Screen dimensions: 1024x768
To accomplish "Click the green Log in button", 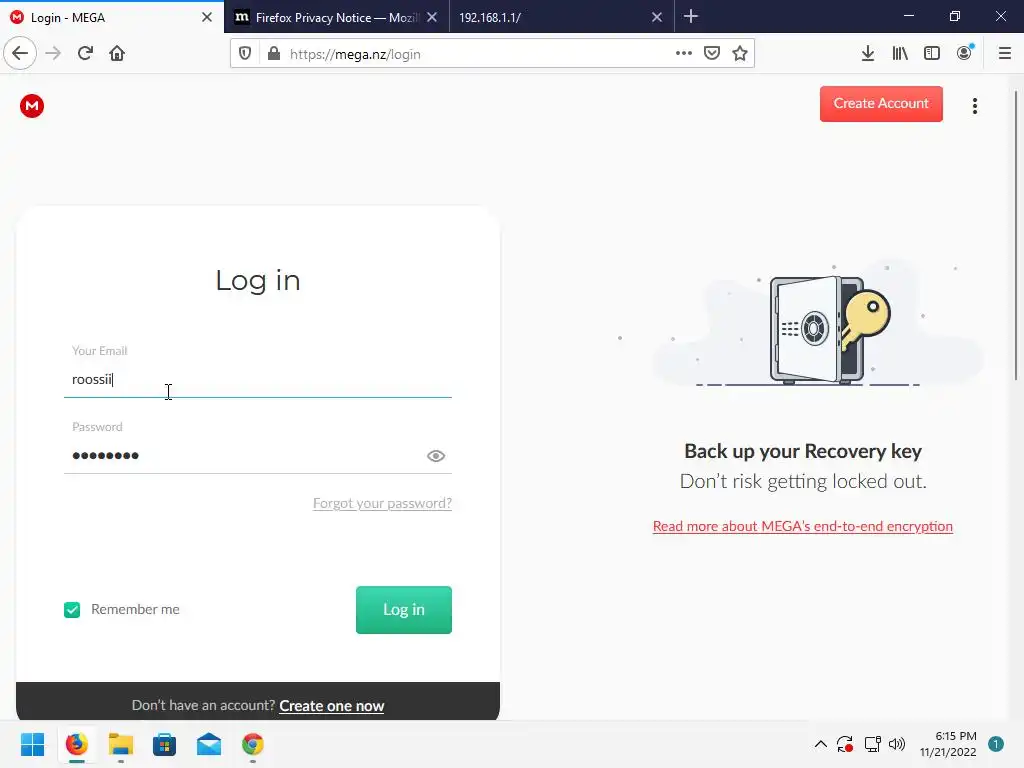I will tap(404, 609).
